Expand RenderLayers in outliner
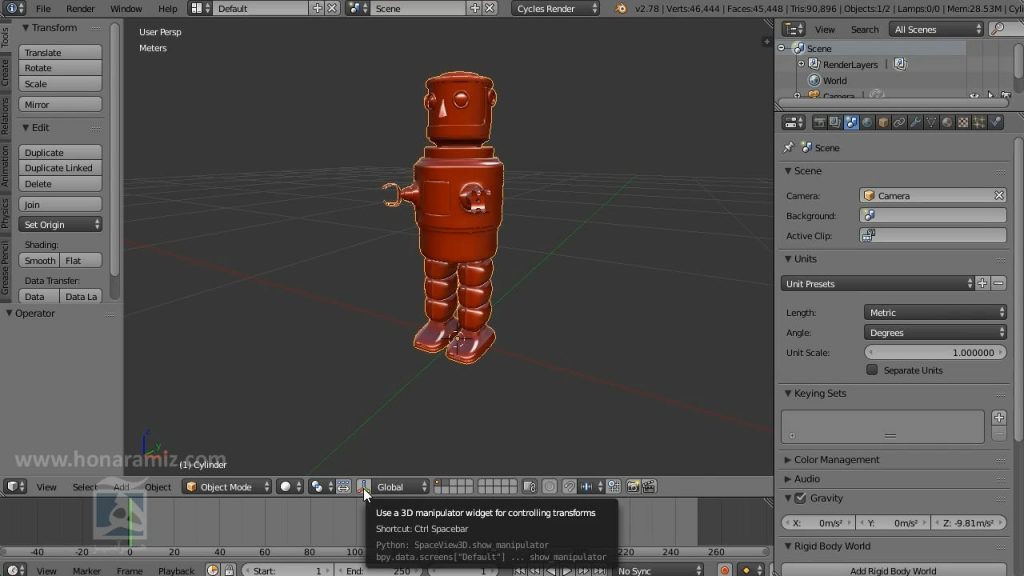Viewport: 1024px width, 576px height. pyautogui.click(x=801, y=64)
